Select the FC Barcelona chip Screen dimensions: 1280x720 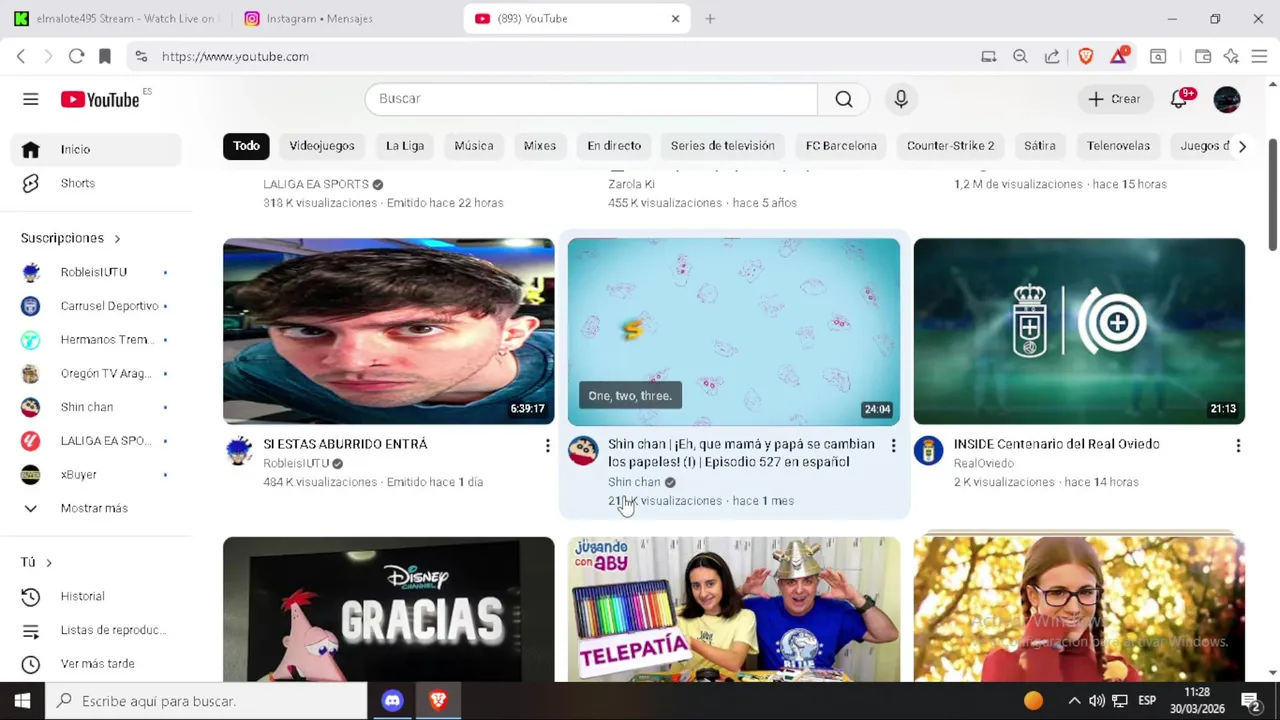pos(841,146)
